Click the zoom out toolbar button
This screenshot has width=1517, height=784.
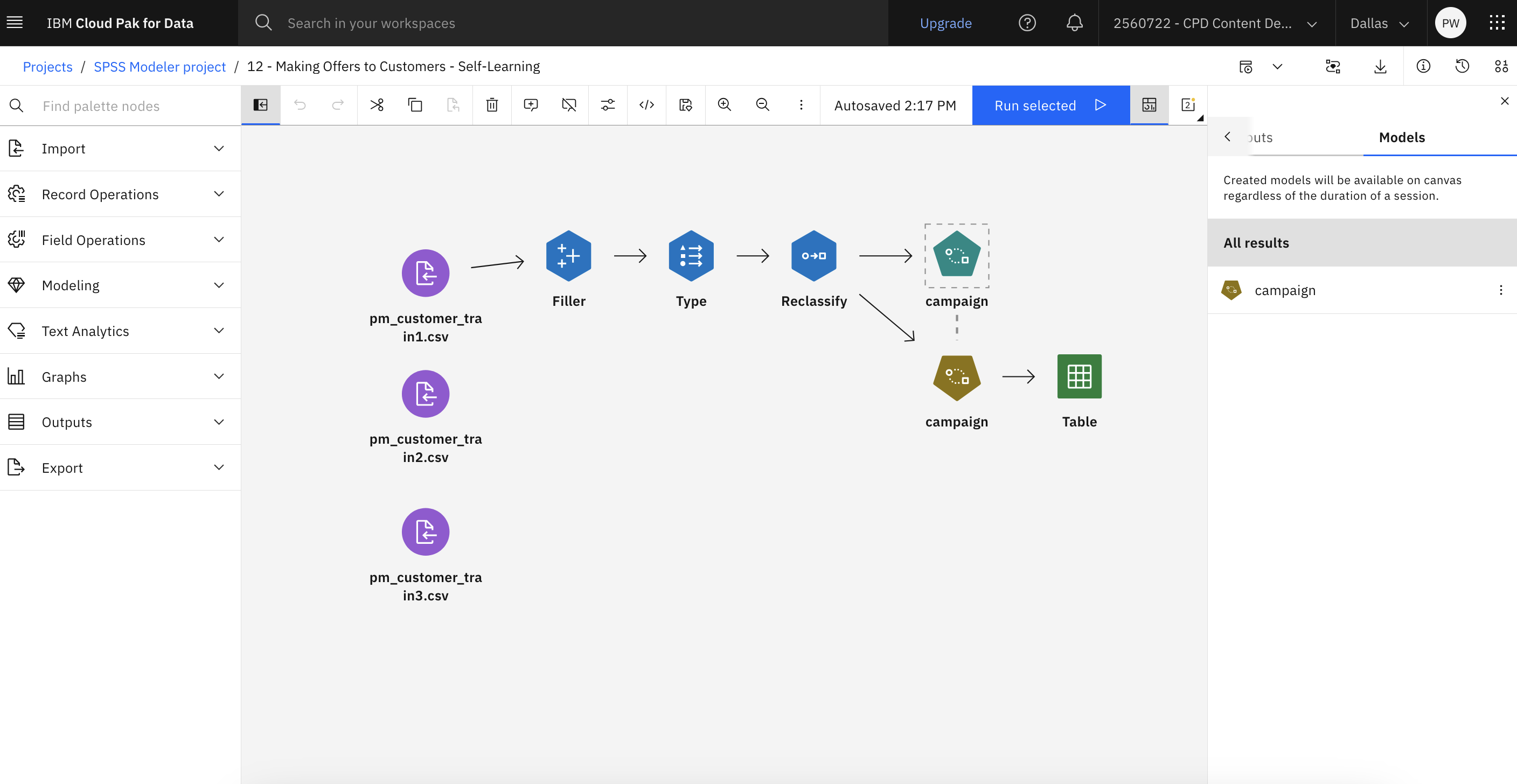pos(762,104)
